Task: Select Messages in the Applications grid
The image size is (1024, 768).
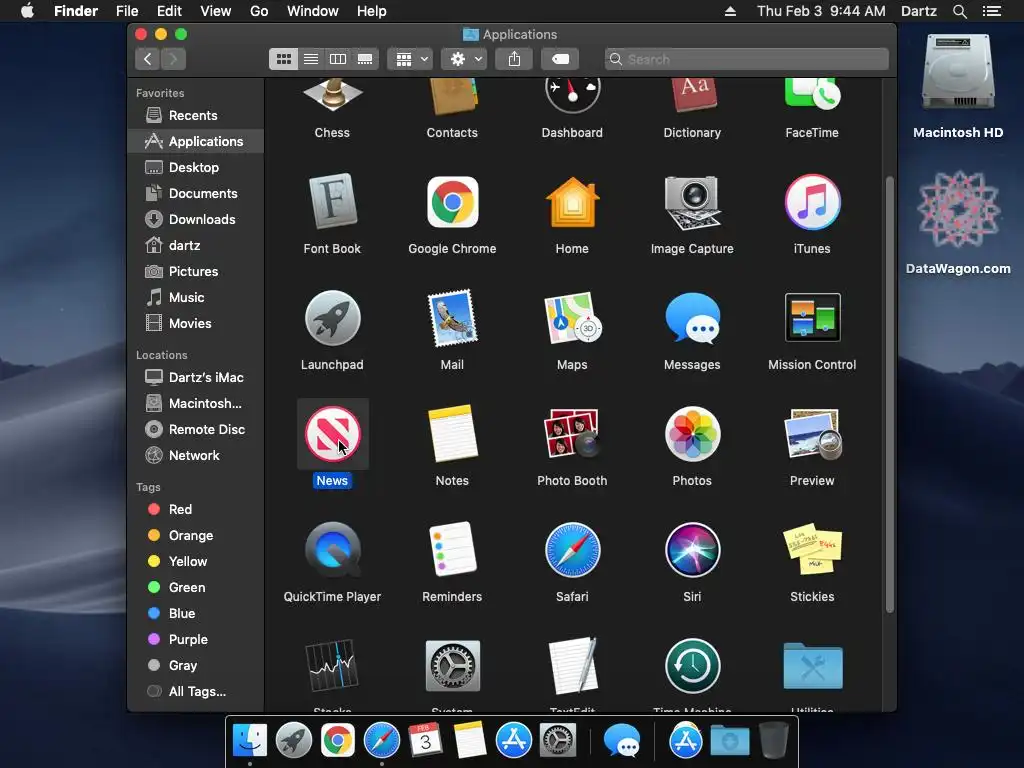Action: point(692,318)
